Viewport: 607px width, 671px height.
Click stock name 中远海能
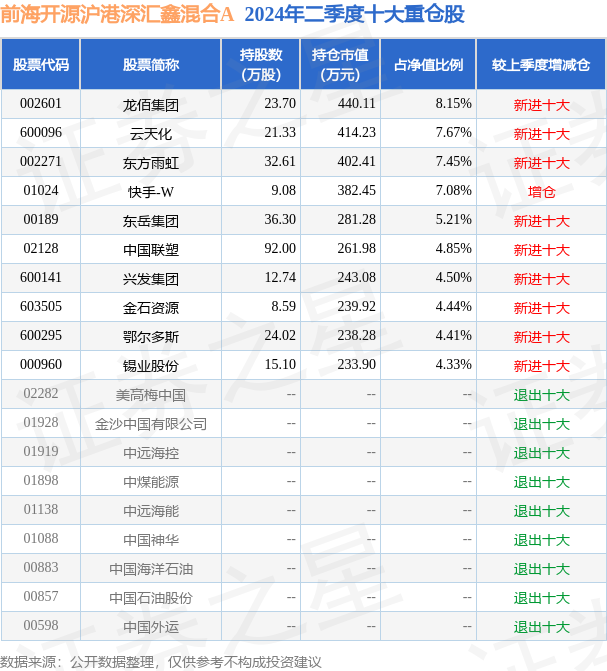[x=151, y=511]
